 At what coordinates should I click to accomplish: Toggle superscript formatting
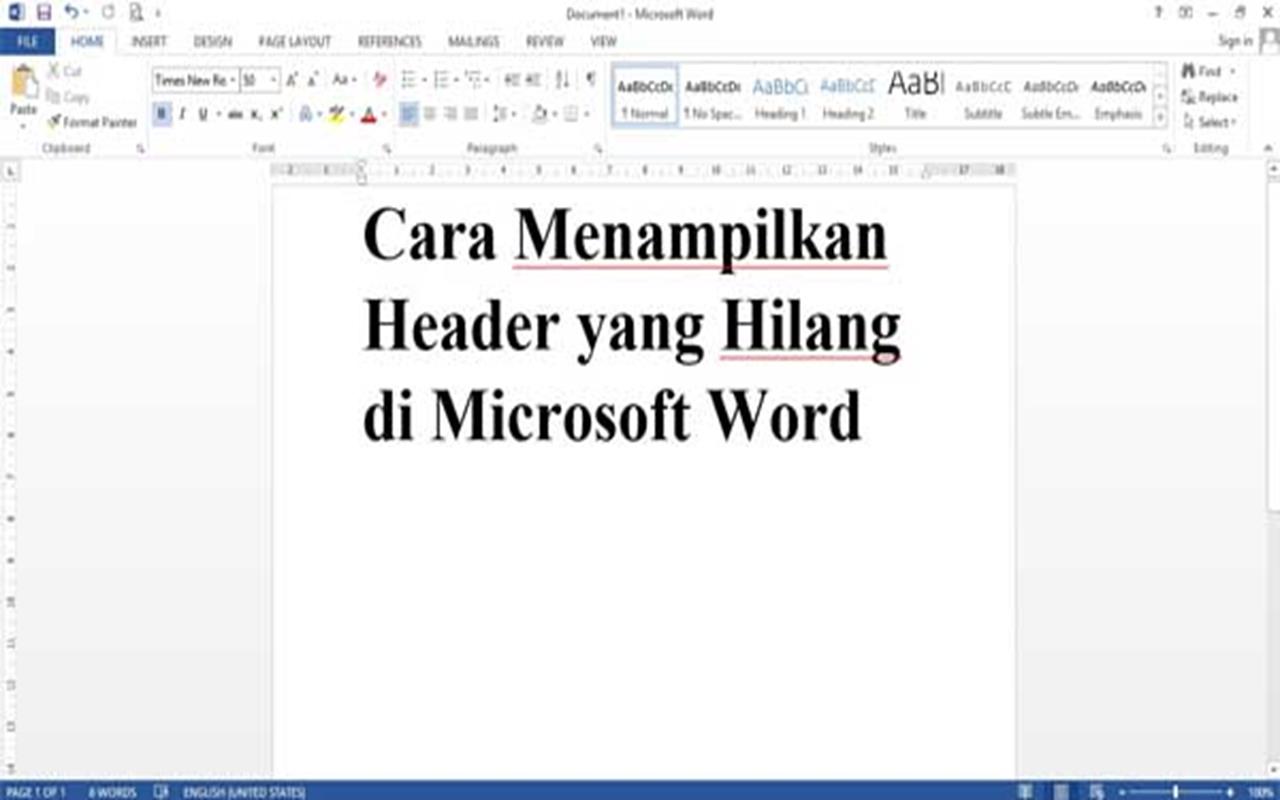[276, 114]
